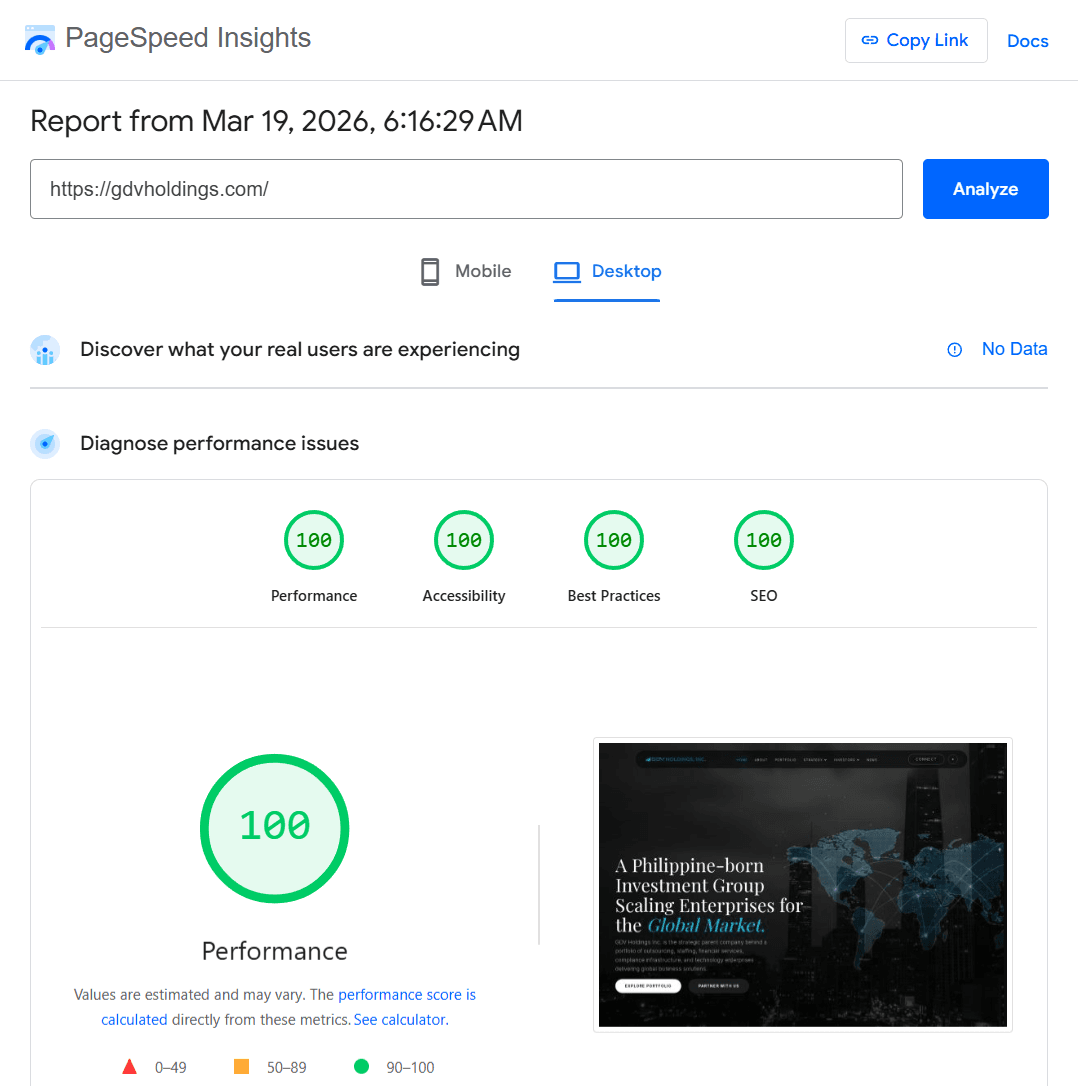Image resolution: width=1078 pixels, height=1086 pixels.
Task: Click the orange square for 50–89 range
Action: point(241,1066)
